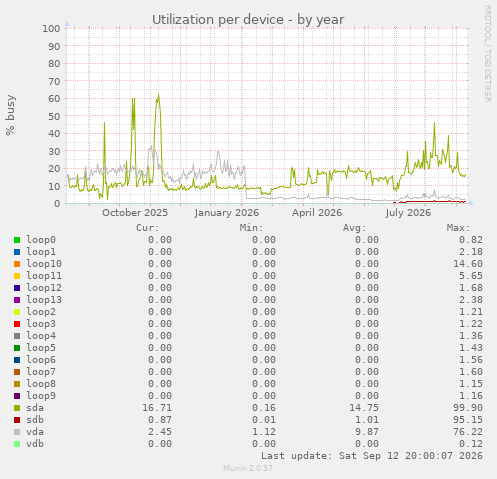
Task: Select the 'vda' legend label
Action: 35,432
